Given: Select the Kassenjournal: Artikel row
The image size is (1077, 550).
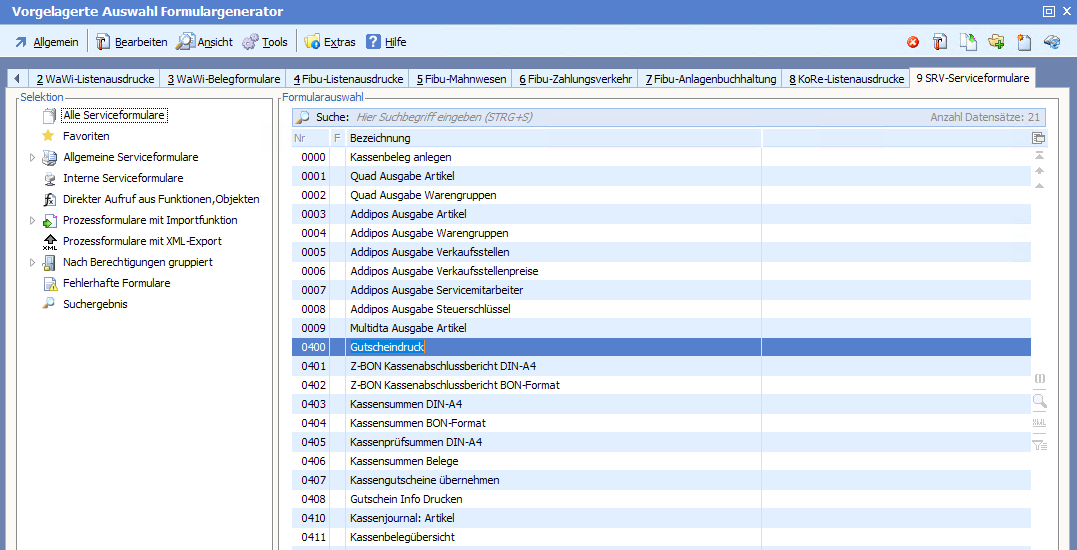Looking at the screenshot, I should coord(402,518).
